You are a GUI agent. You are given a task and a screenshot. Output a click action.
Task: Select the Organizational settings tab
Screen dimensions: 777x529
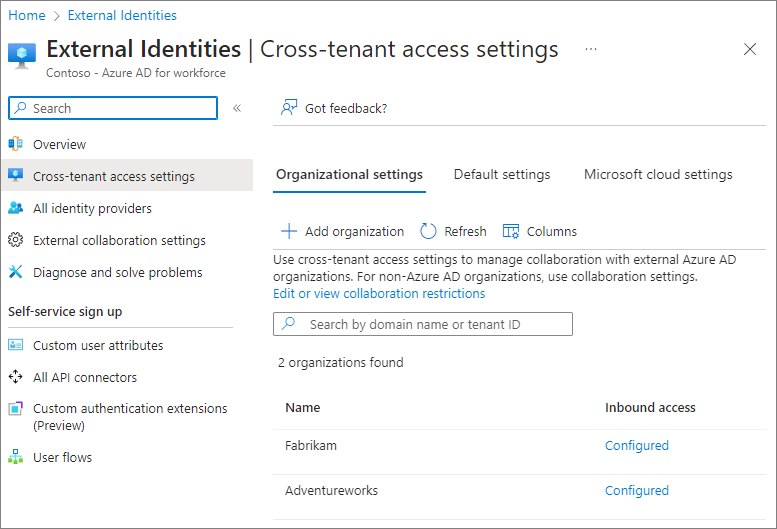click(349, 174)
